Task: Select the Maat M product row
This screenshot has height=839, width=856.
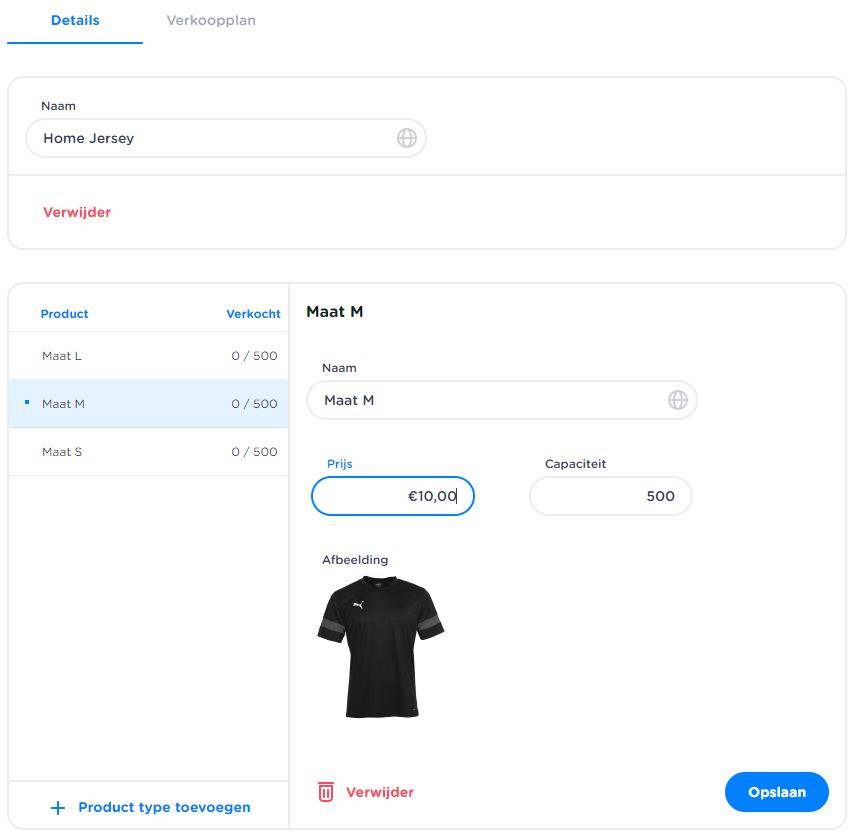Action: [x=148, y=404]
